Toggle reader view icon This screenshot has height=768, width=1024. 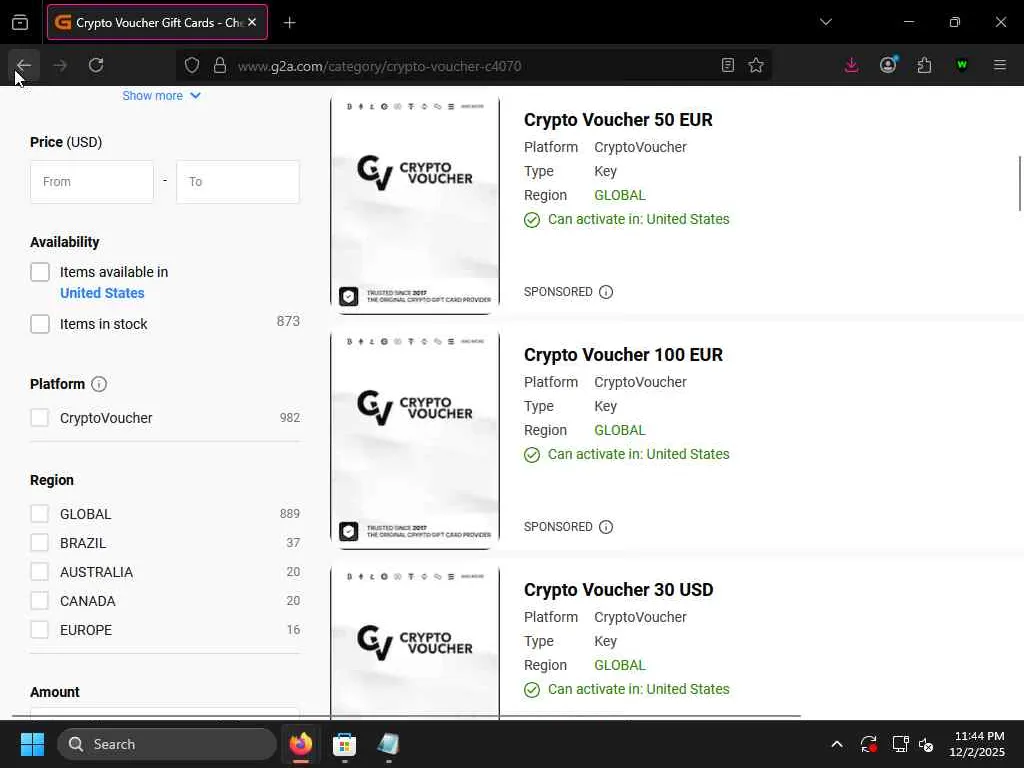pyautogui.click(x=728, y=65)
